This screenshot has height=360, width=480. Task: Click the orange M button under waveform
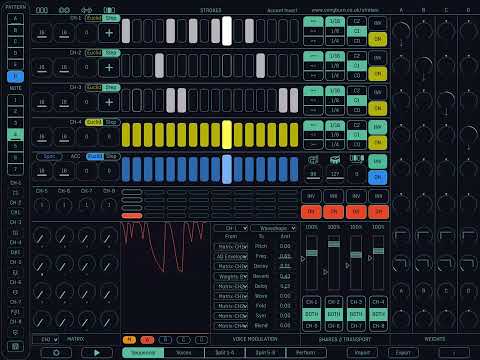(x=129, y=340)
